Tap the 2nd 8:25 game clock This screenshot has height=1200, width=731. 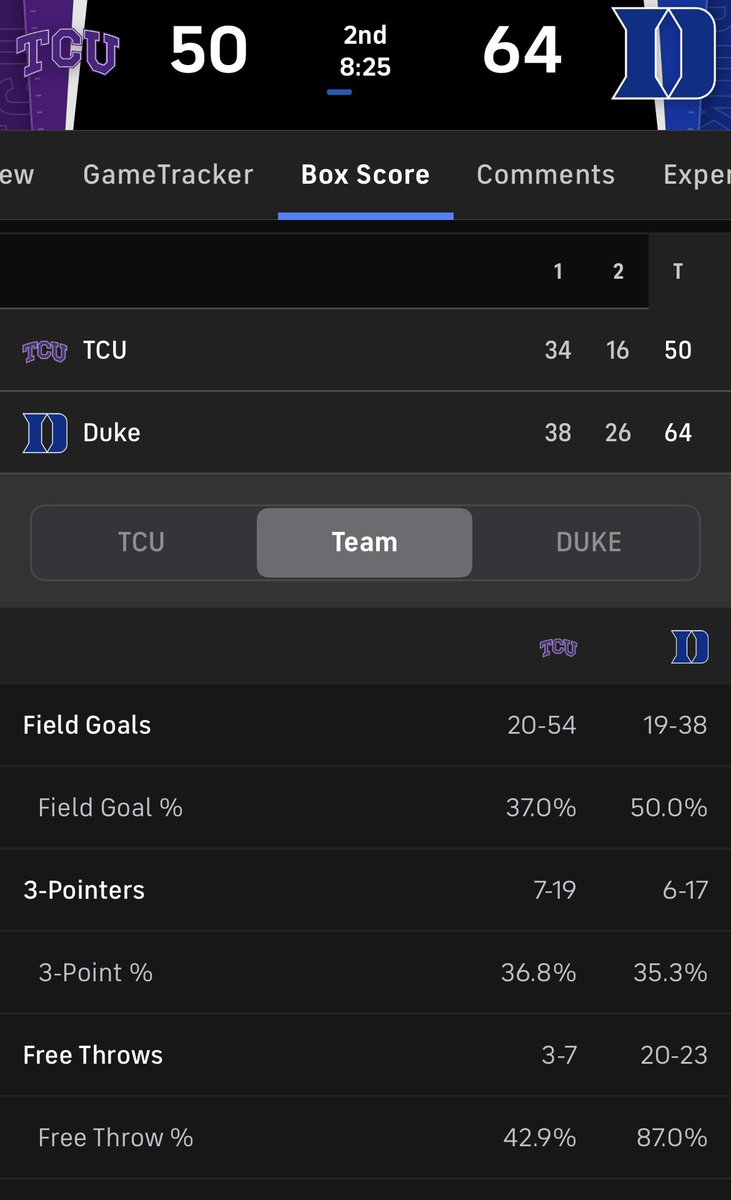click(x=365, y=52)
